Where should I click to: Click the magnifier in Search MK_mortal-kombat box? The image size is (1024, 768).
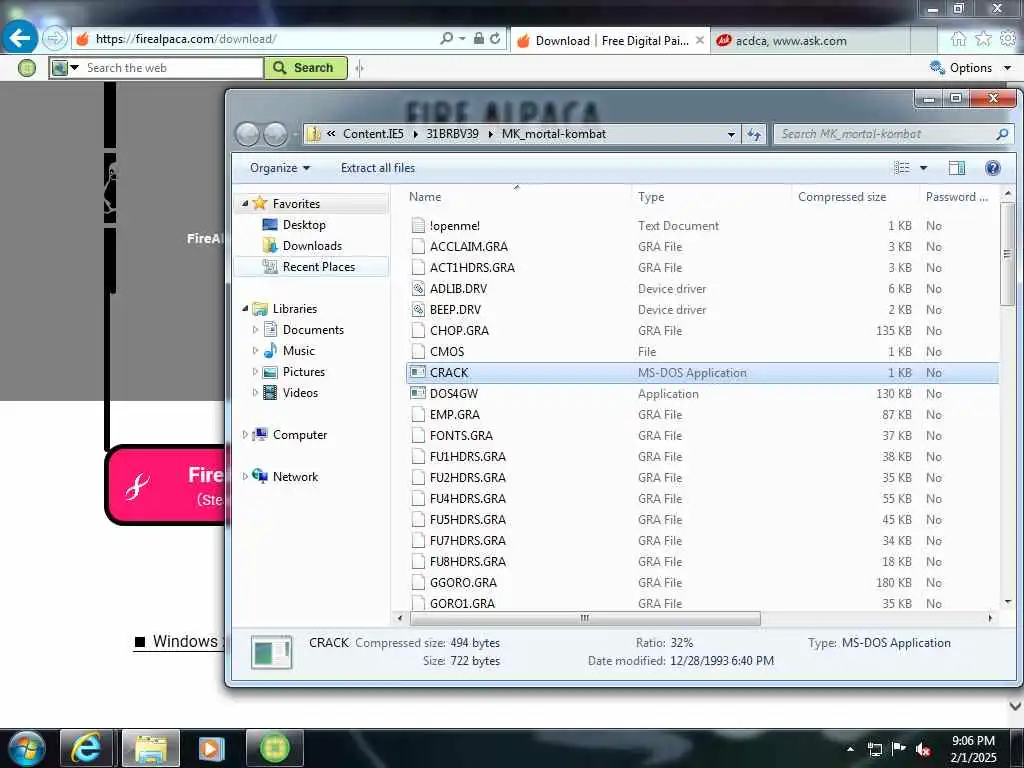tap(1002, 134)
